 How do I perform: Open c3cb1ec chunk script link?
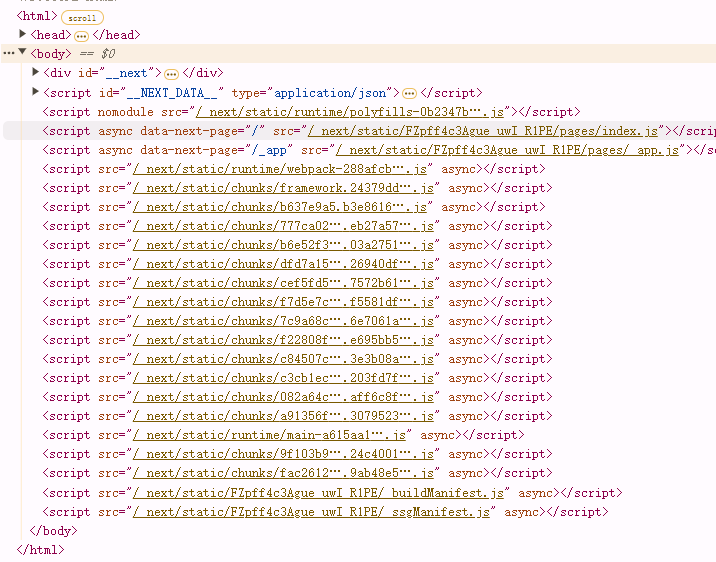point(283,378)
